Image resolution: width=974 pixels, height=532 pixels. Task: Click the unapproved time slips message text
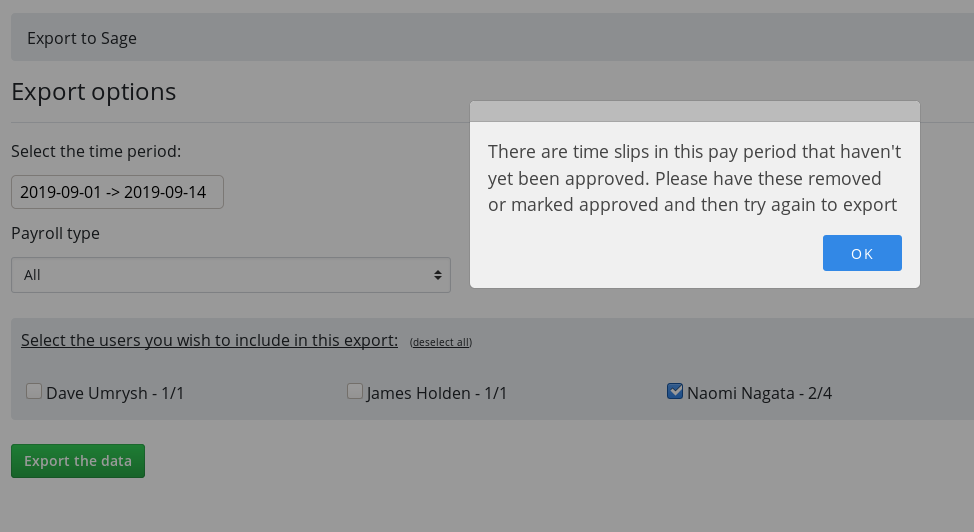pyautogui.click(x=694, y=178)
